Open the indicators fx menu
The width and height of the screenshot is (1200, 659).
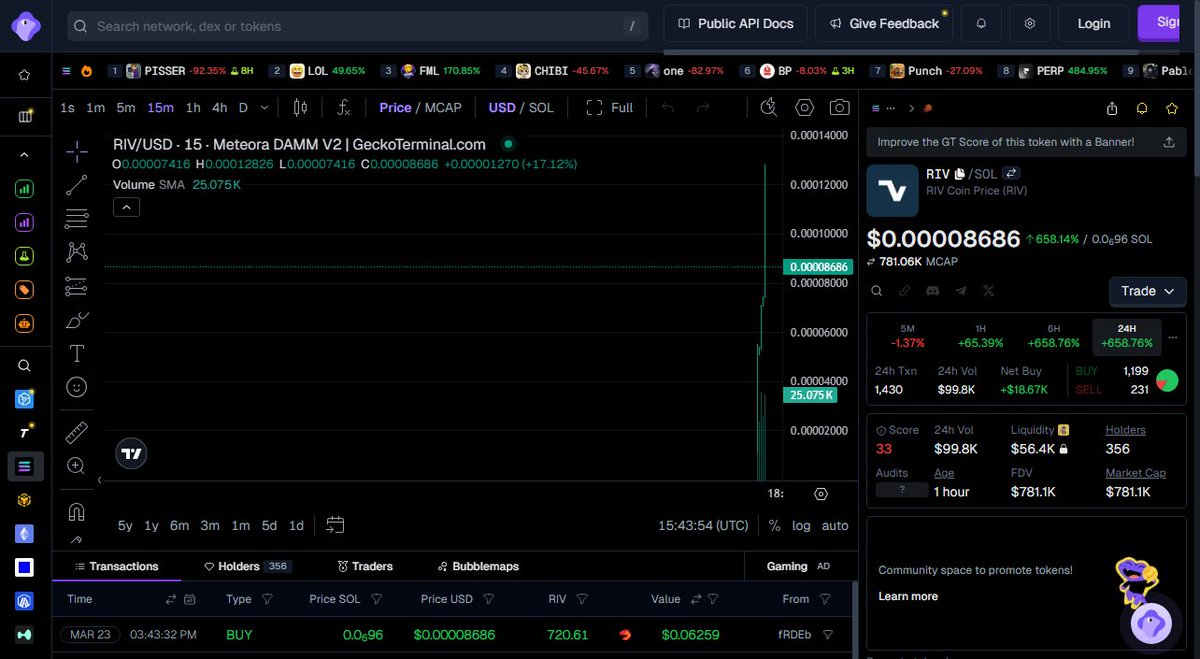coord(343,107)
